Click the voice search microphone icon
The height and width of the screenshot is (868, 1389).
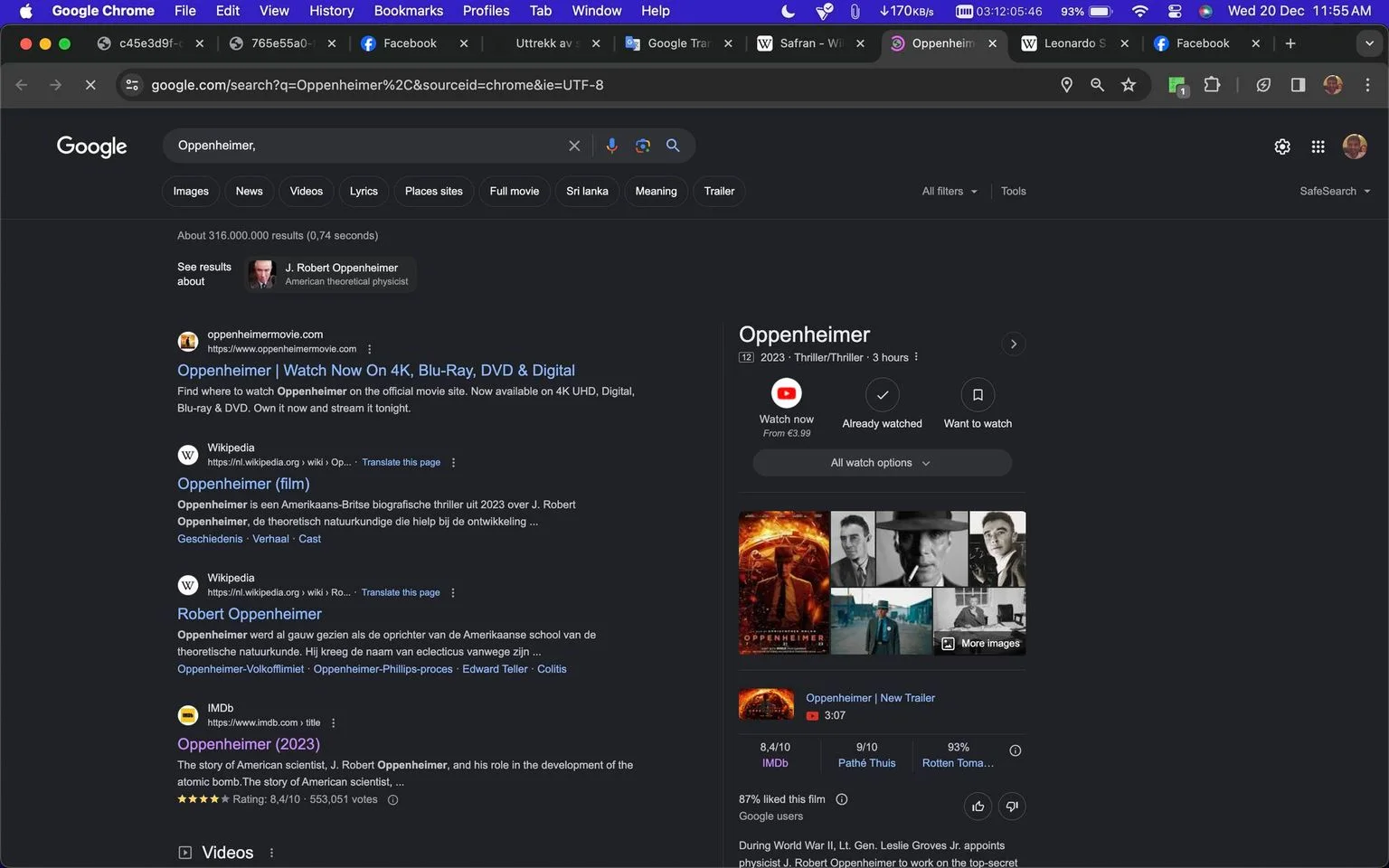[x=612, y=146]
